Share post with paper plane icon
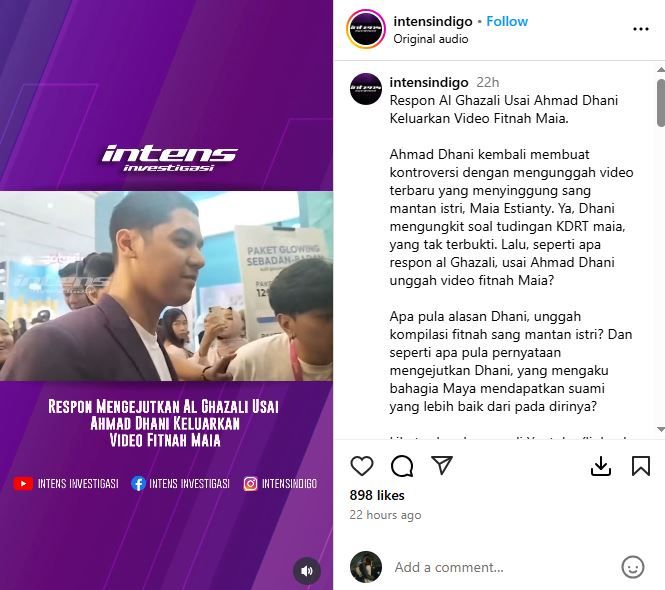 coord(441,465)
